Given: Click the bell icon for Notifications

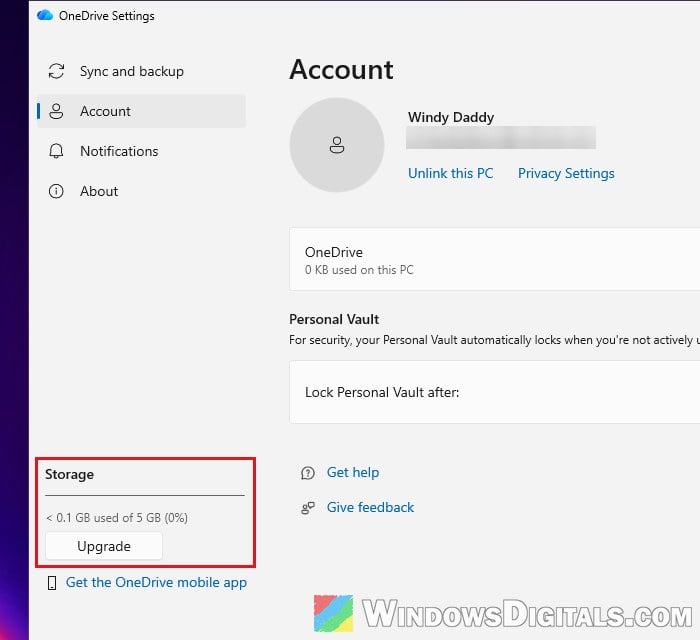Looking at the screenshot, I should [56, 151].
